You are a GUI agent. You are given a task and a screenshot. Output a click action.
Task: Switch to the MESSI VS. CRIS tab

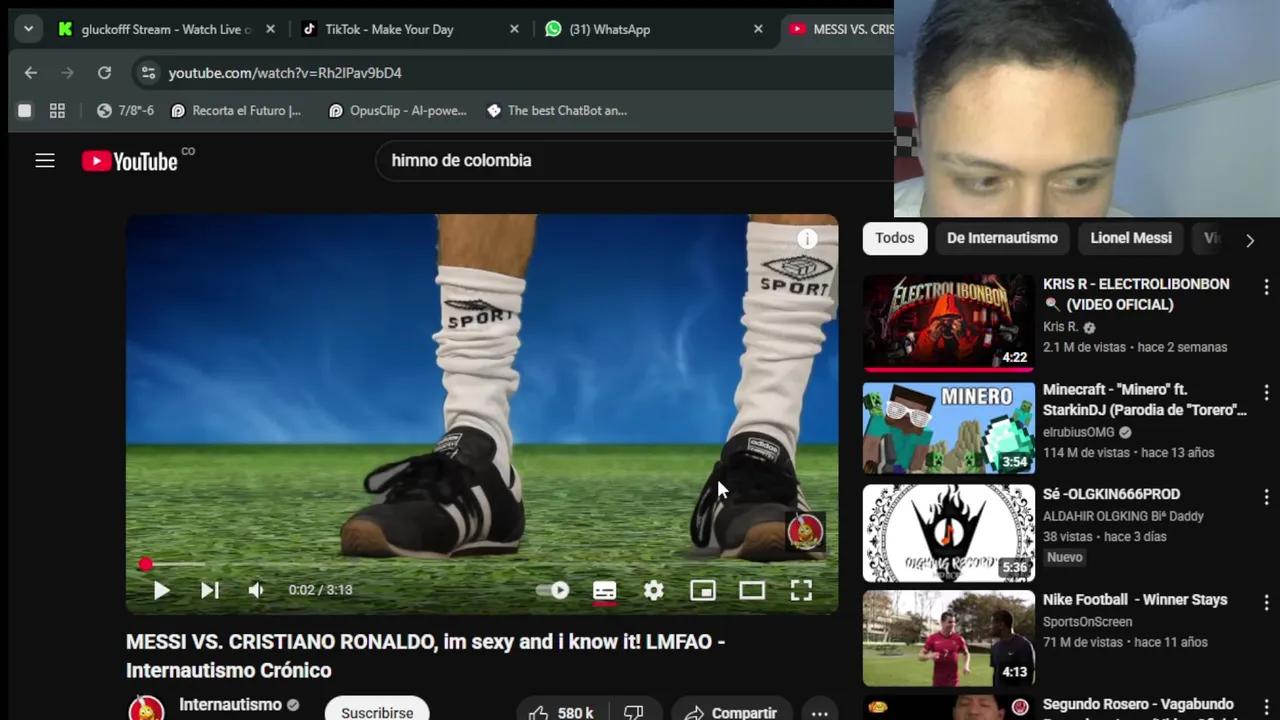[x=838, y=29]
